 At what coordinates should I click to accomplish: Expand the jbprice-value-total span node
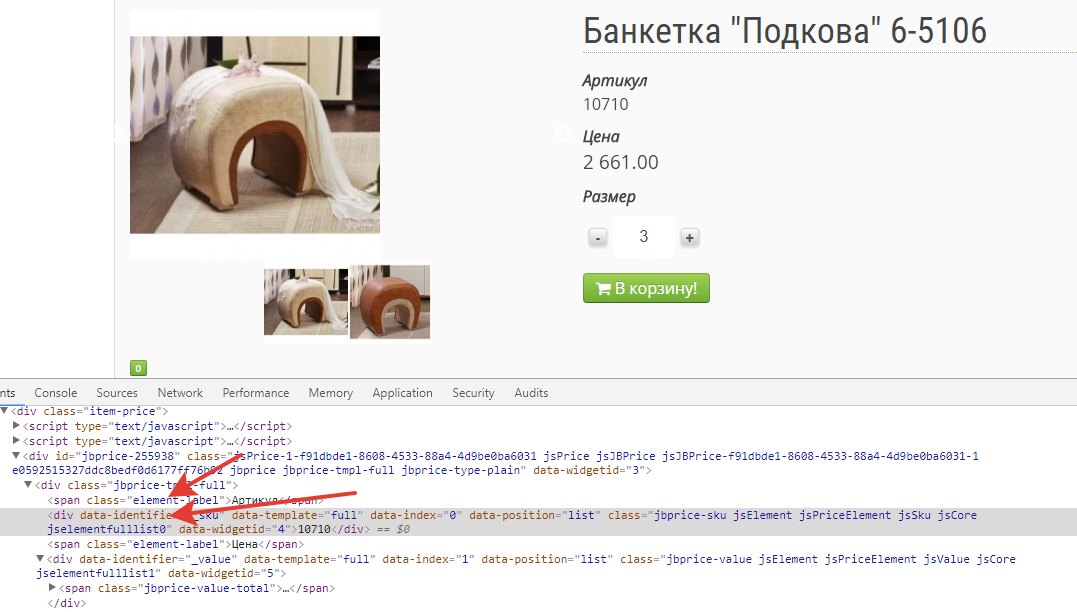52,589
